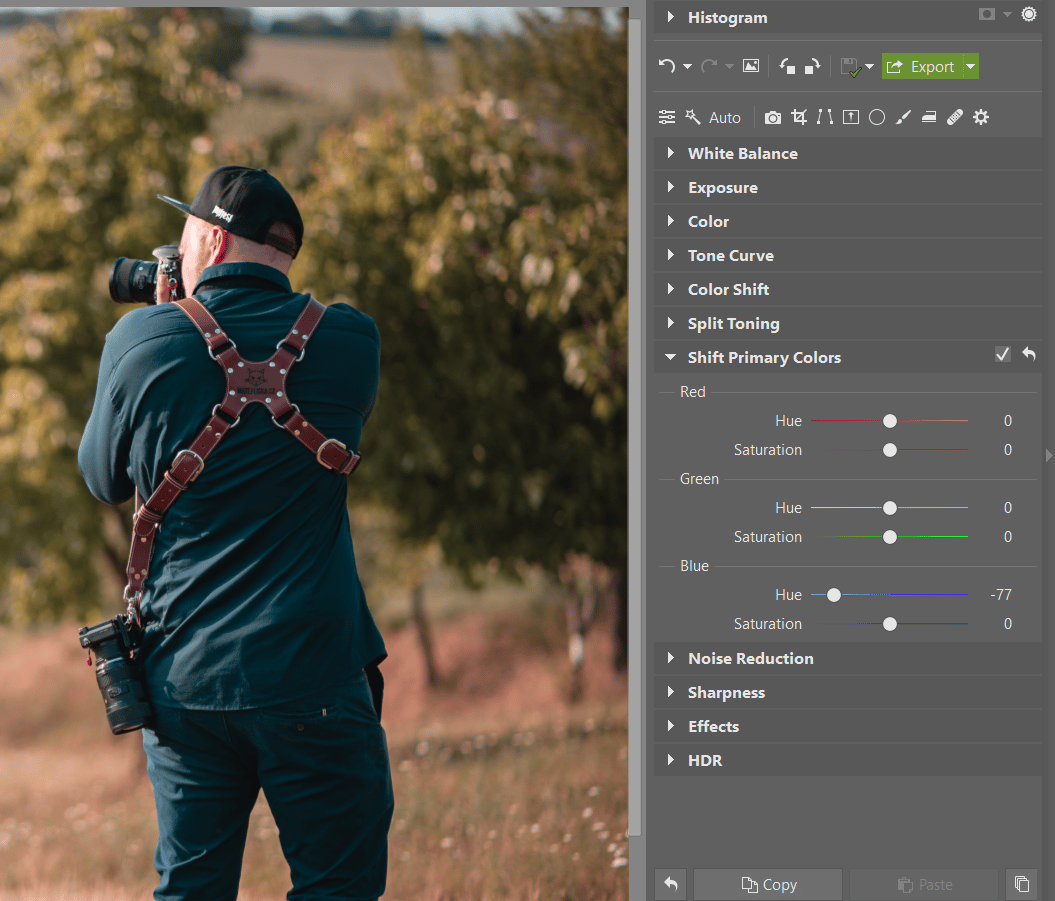Select the Align Lines perspective tool

[825, 117]
